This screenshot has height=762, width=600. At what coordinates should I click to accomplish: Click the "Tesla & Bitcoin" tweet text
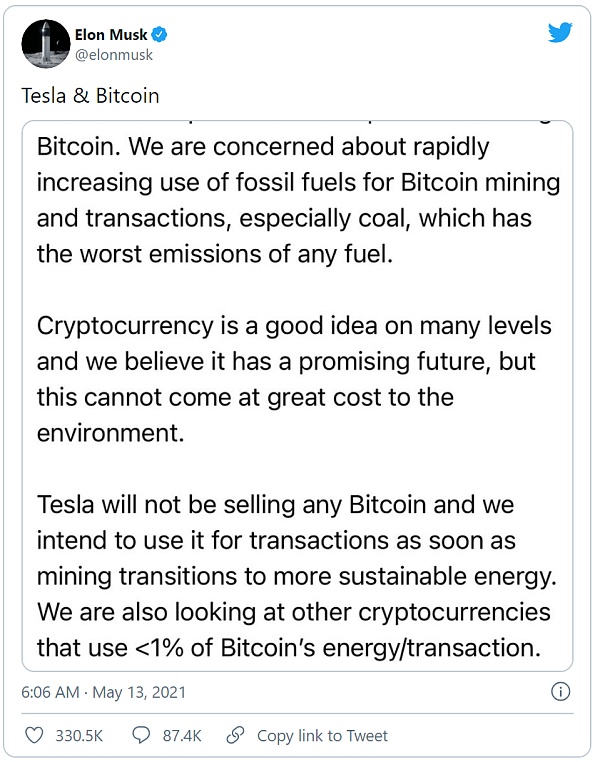coord(90,97)
